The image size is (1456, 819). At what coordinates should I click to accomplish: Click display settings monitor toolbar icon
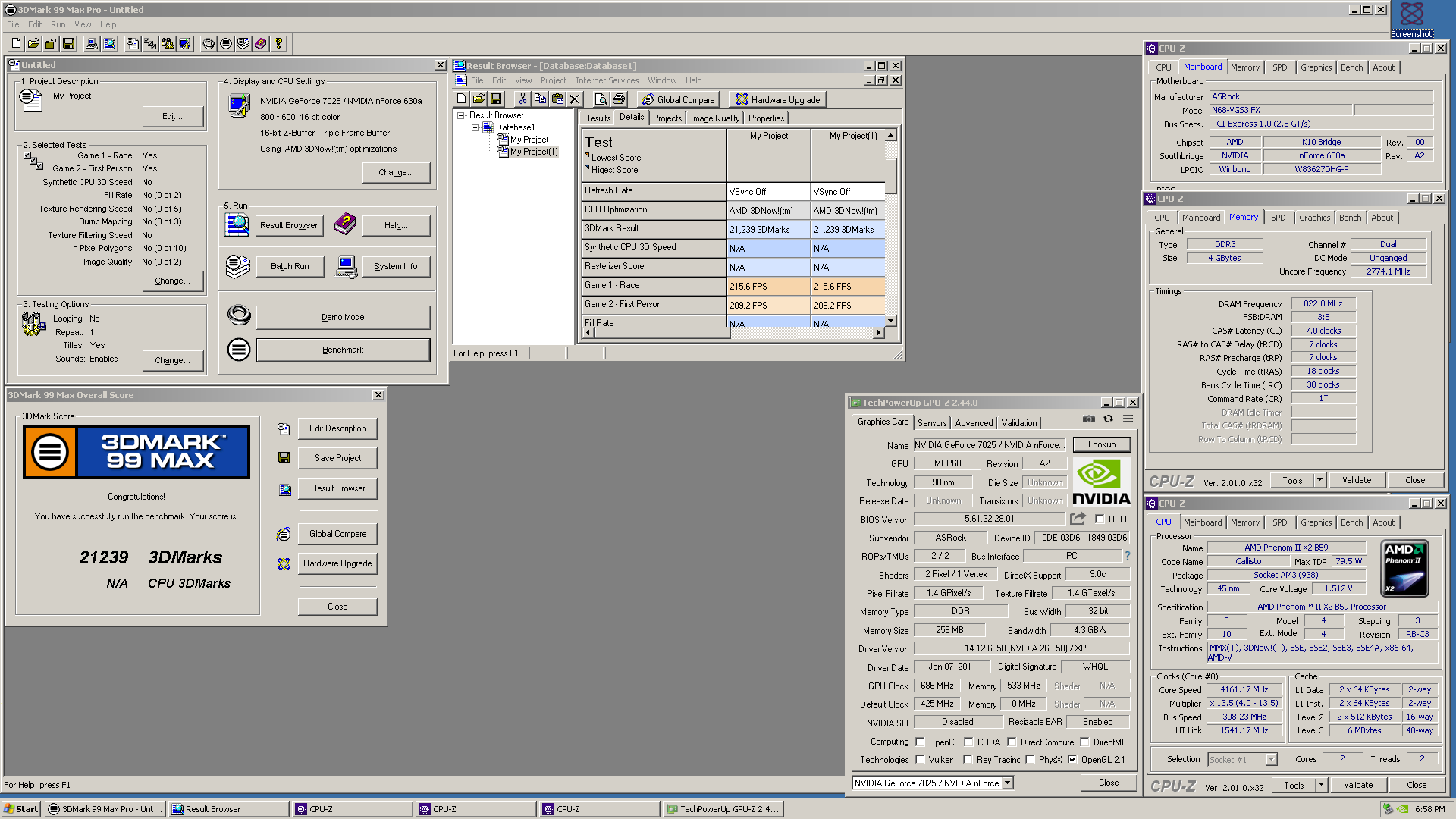(x=185, y=44)
